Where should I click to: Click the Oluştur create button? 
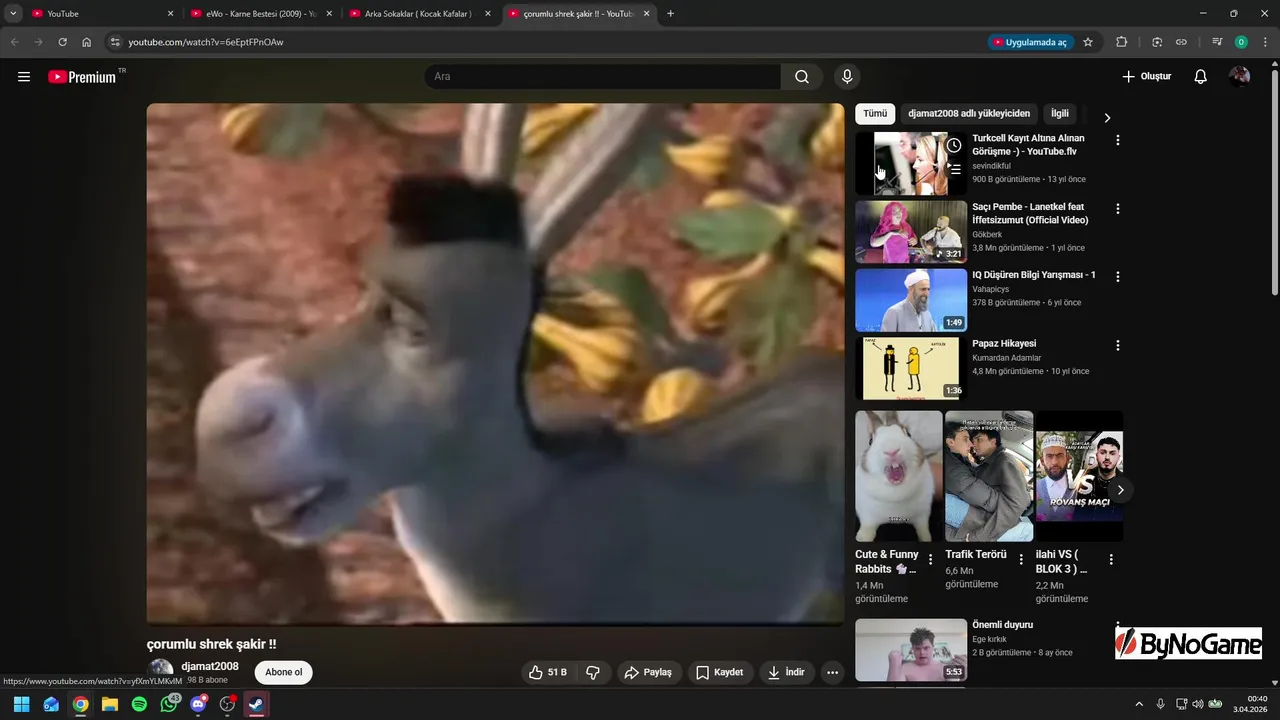(x=1146, y=77)
